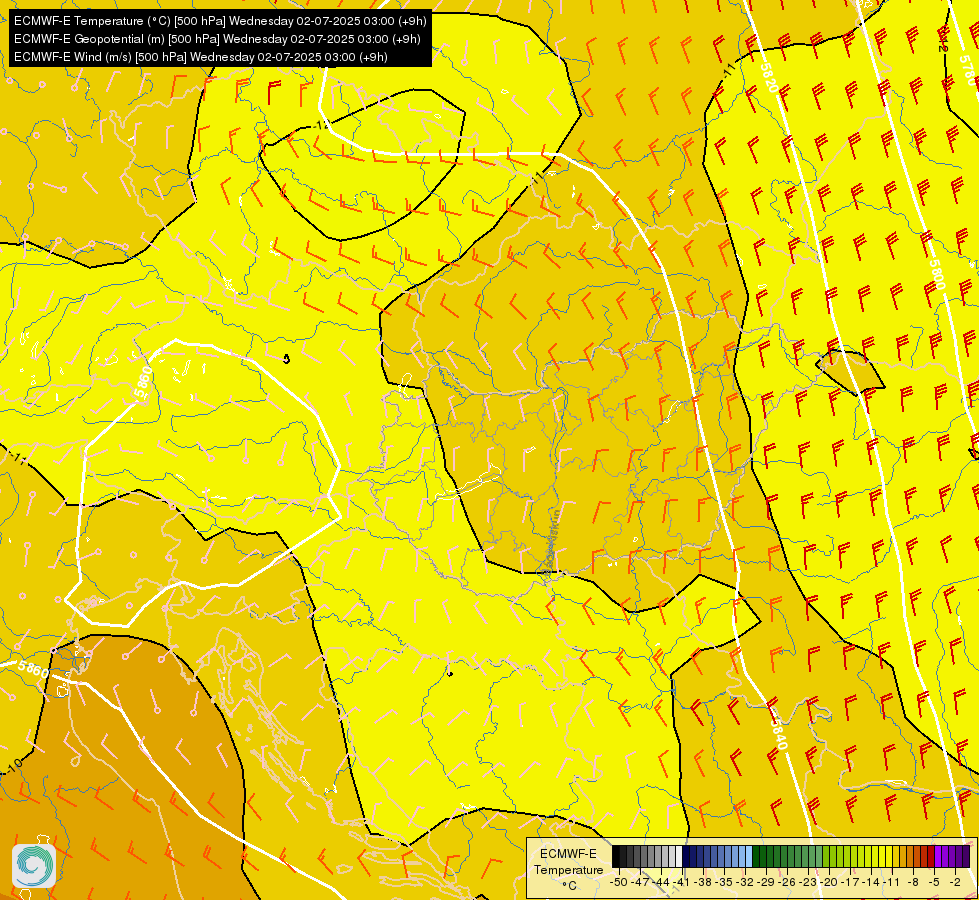
Task: Pick the darkest purple last legend swatch
Action: coord(966,856)
